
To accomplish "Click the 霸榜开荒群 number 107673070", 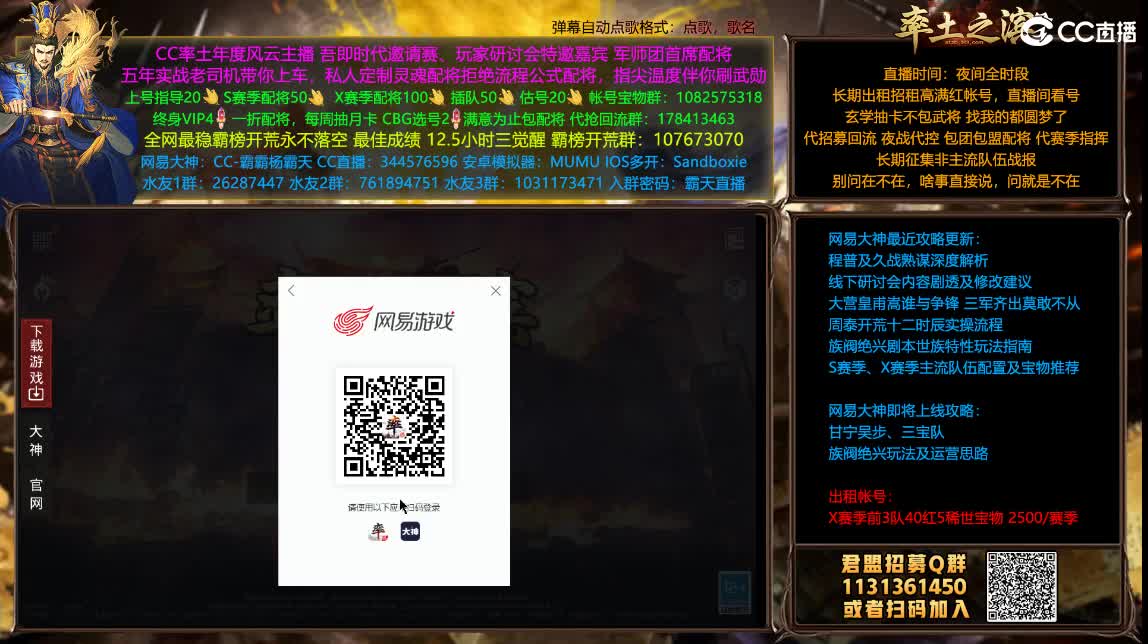I will [x=698, y=139].
